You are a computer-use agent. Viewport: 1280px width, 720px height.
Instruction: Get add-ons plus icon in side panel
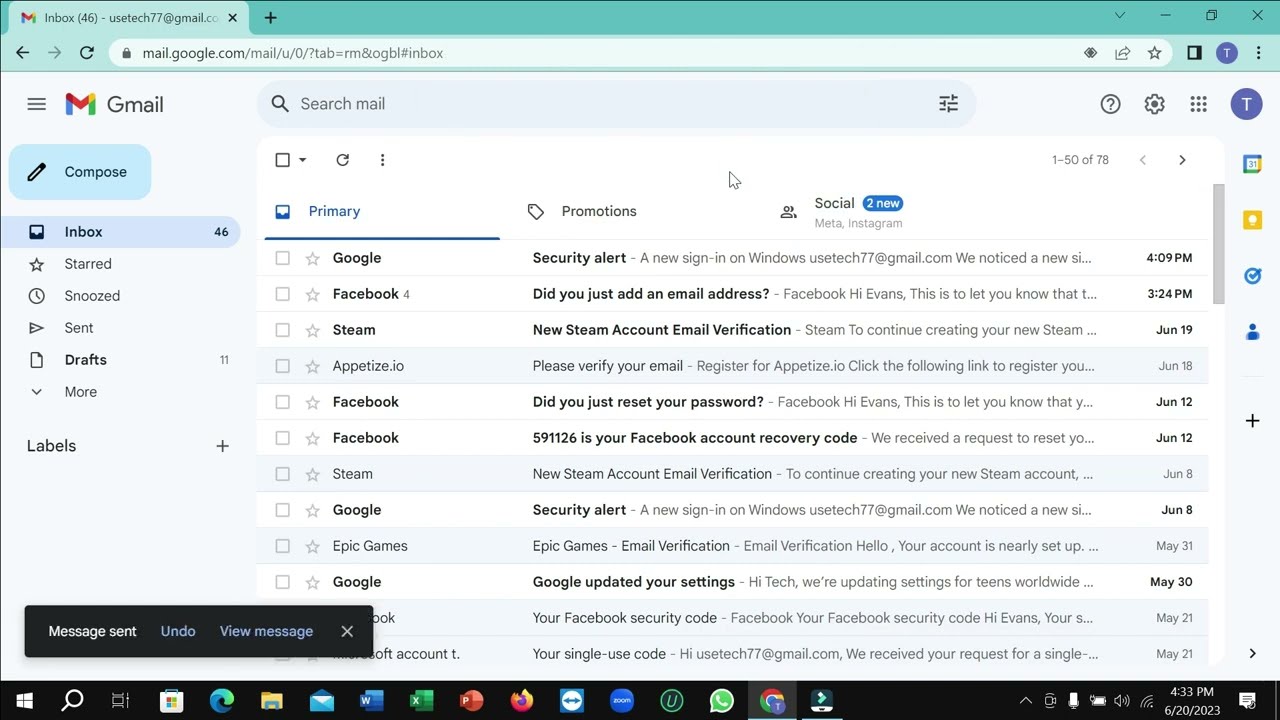coord(1252,421)
